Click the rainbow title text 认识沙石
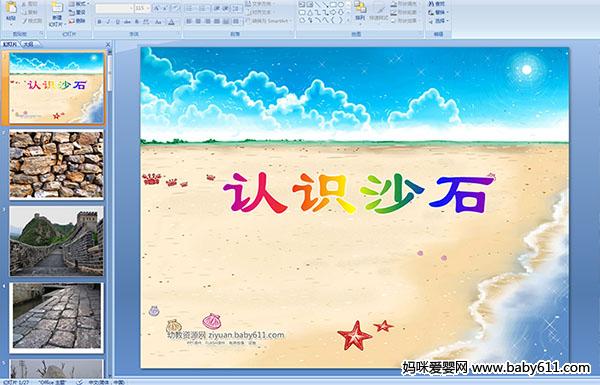 coord(359,193)
